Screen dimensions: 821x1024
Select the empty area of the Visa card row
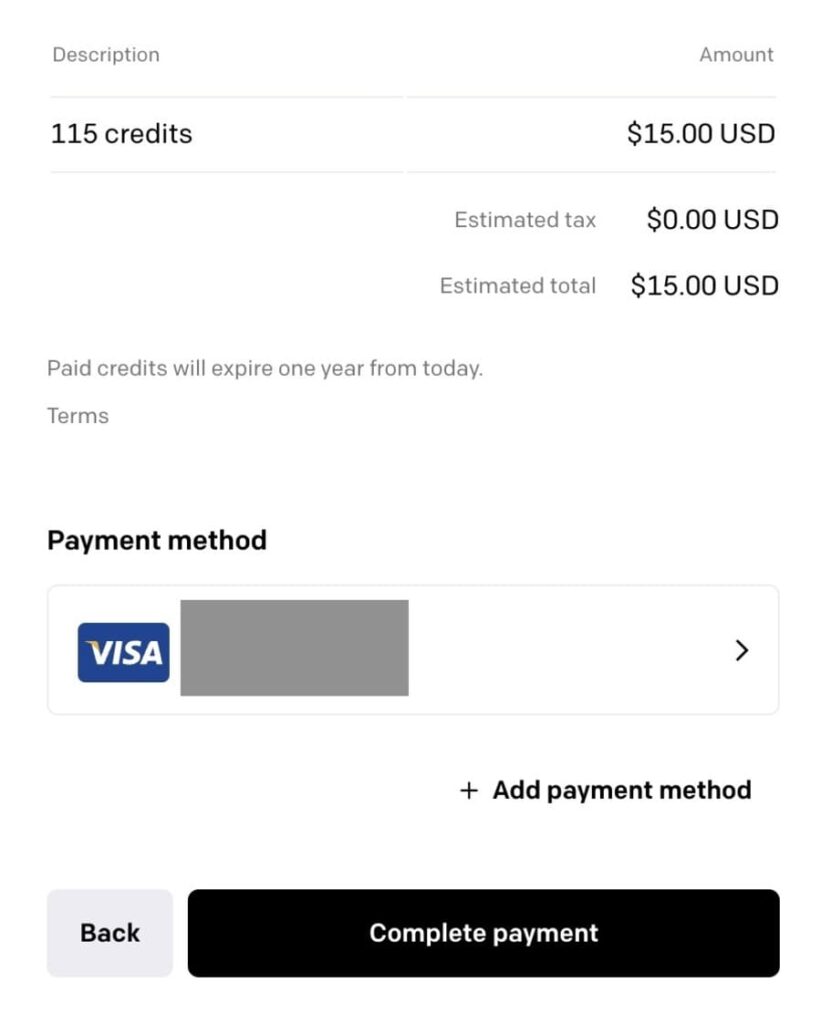[568, 650]
